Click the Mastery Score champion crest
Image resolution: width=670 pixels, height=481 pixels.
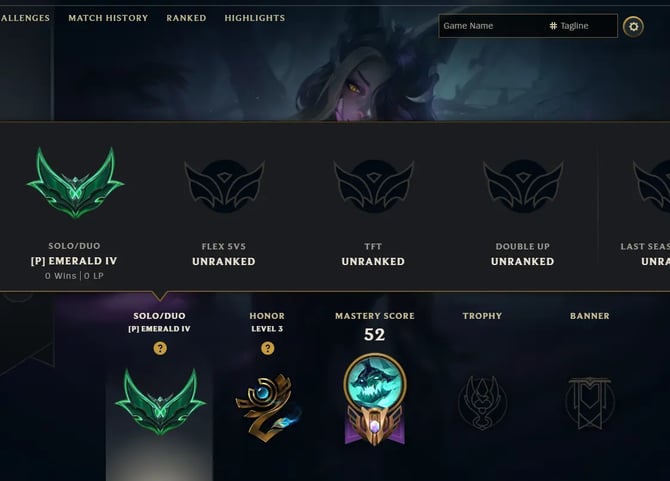375,400
